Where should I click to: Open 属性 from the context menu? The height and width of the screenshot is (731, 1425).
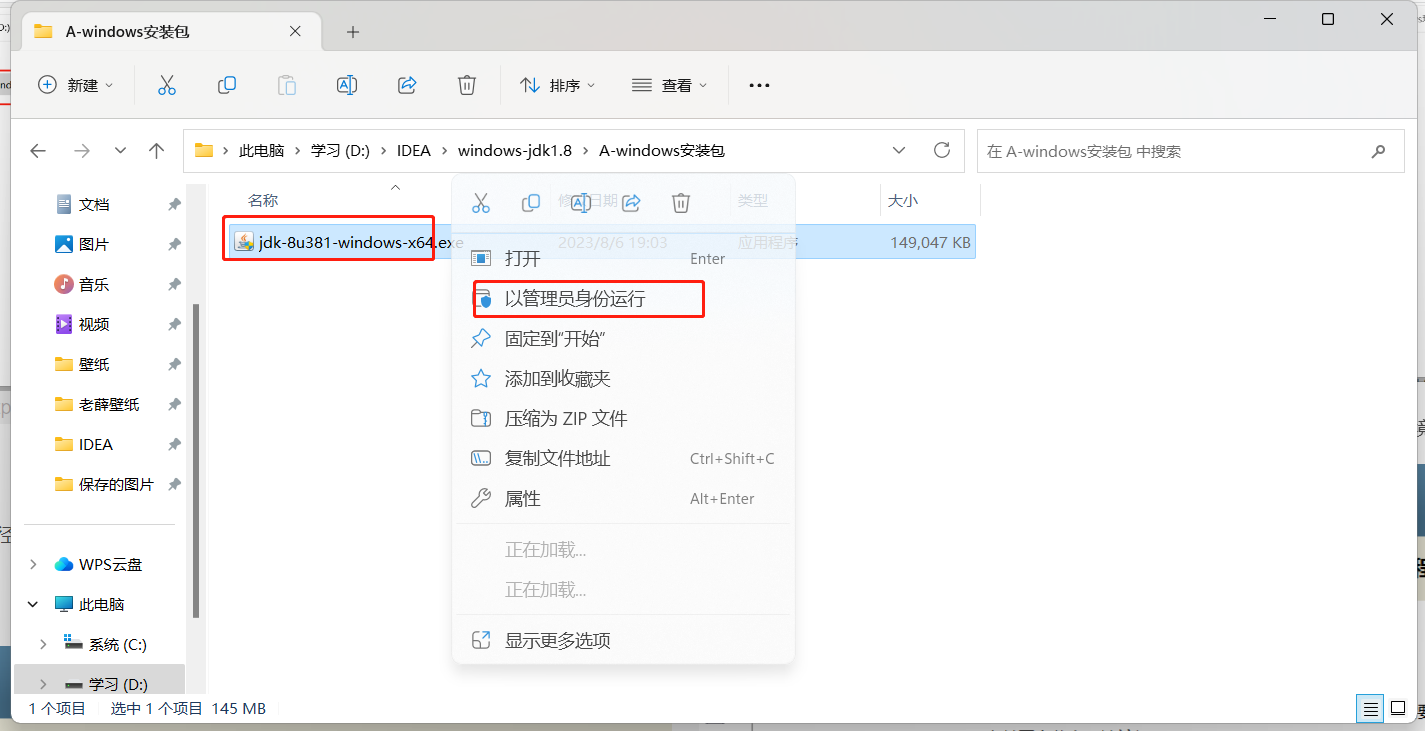[623, 499]
